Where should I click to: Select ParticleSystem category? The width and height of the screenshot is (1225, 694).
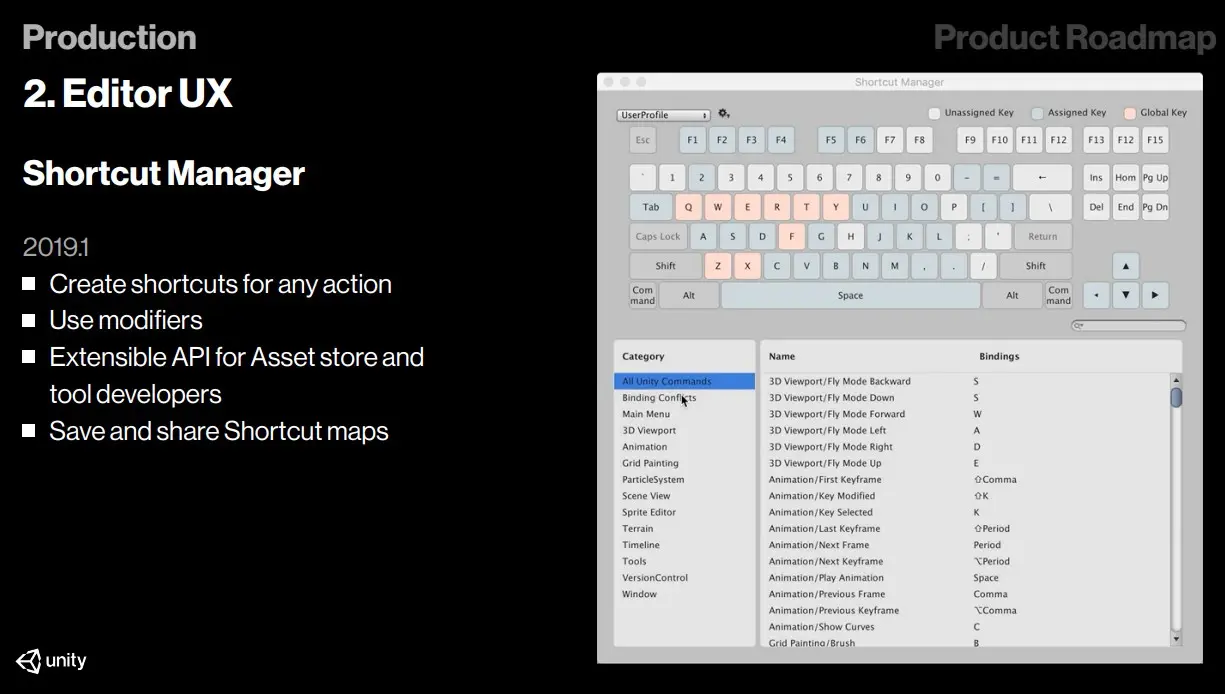(x=684, y=479)
